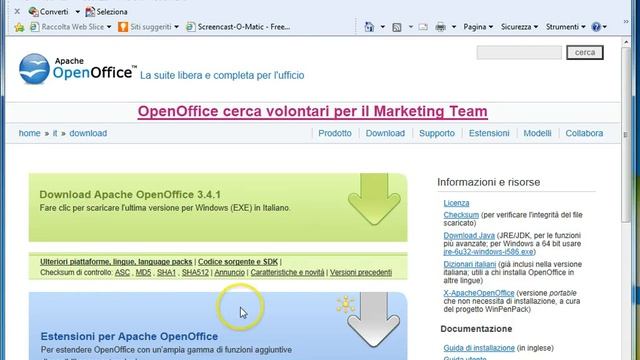Click the green download arrow icon

coord(374,199)
